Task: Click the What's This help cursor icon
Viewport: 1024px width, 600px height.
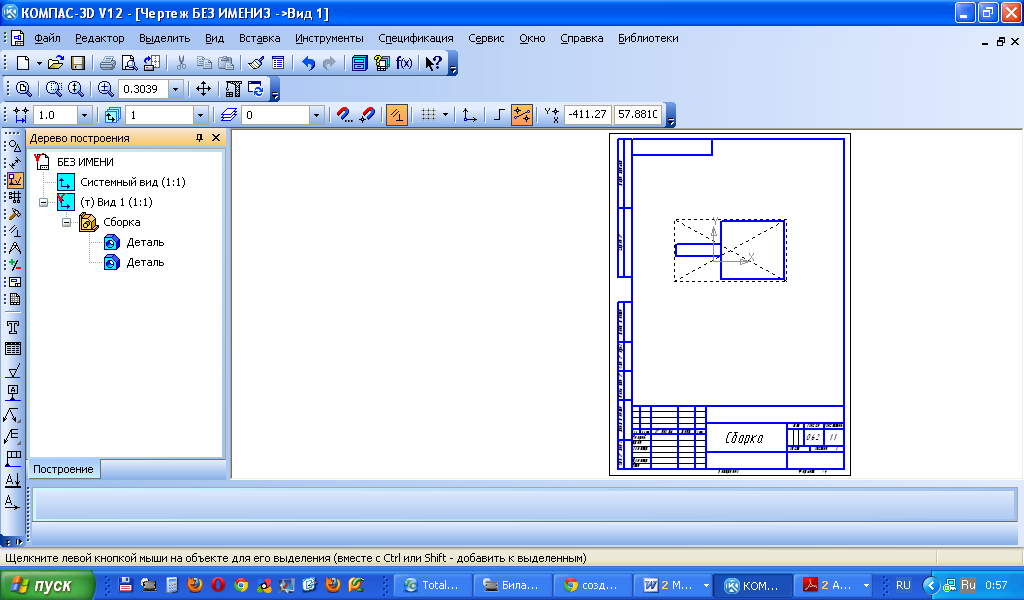Action: click(434, 63)
